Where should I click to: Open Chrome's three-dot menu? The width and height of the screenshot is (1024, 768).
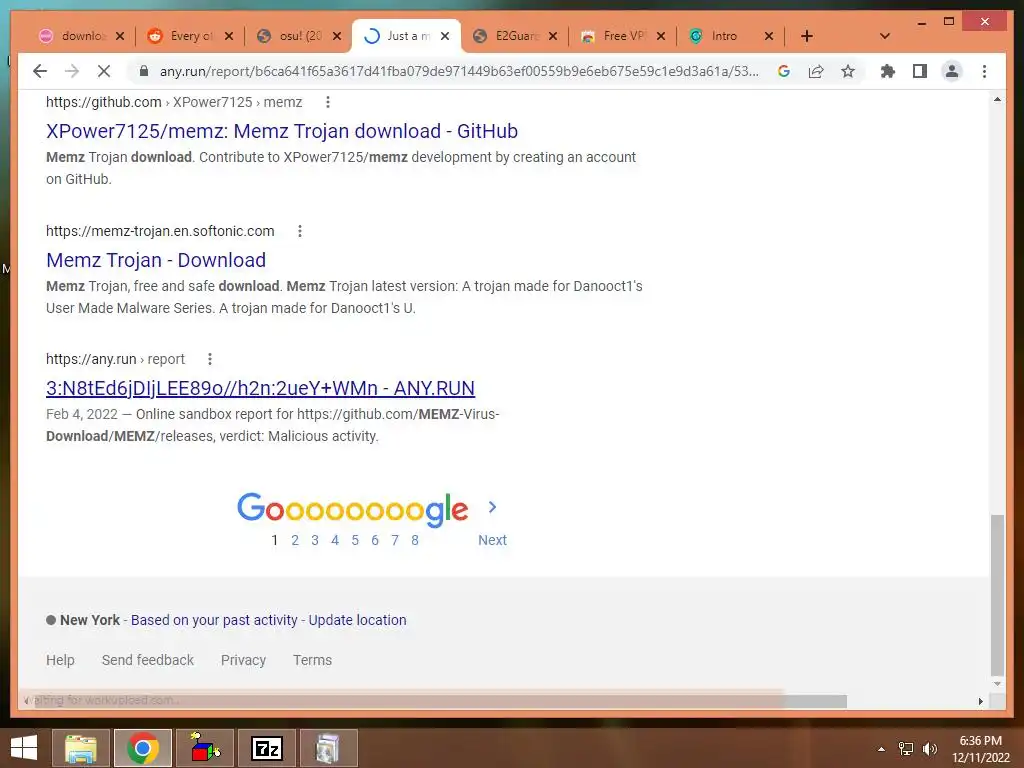click(984, 71)
